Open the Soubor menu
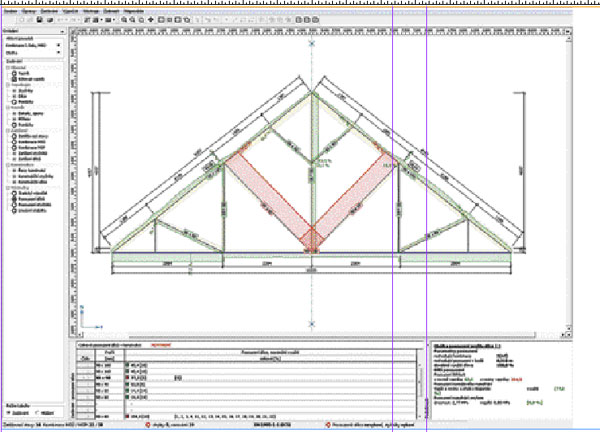Screen dimensions: 600x432 pyautogui.click(x=9, y=11)
